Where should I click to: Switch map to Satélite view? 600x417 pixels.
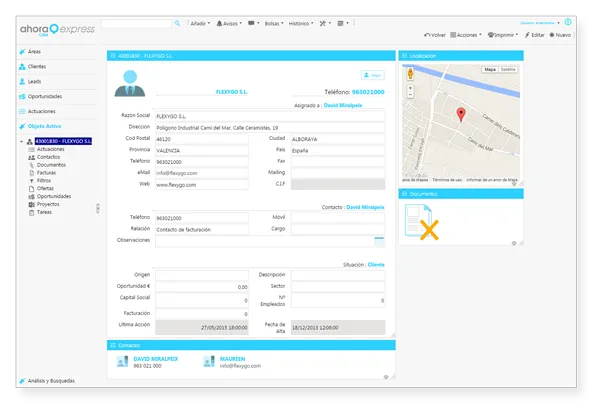coord(508,70)
